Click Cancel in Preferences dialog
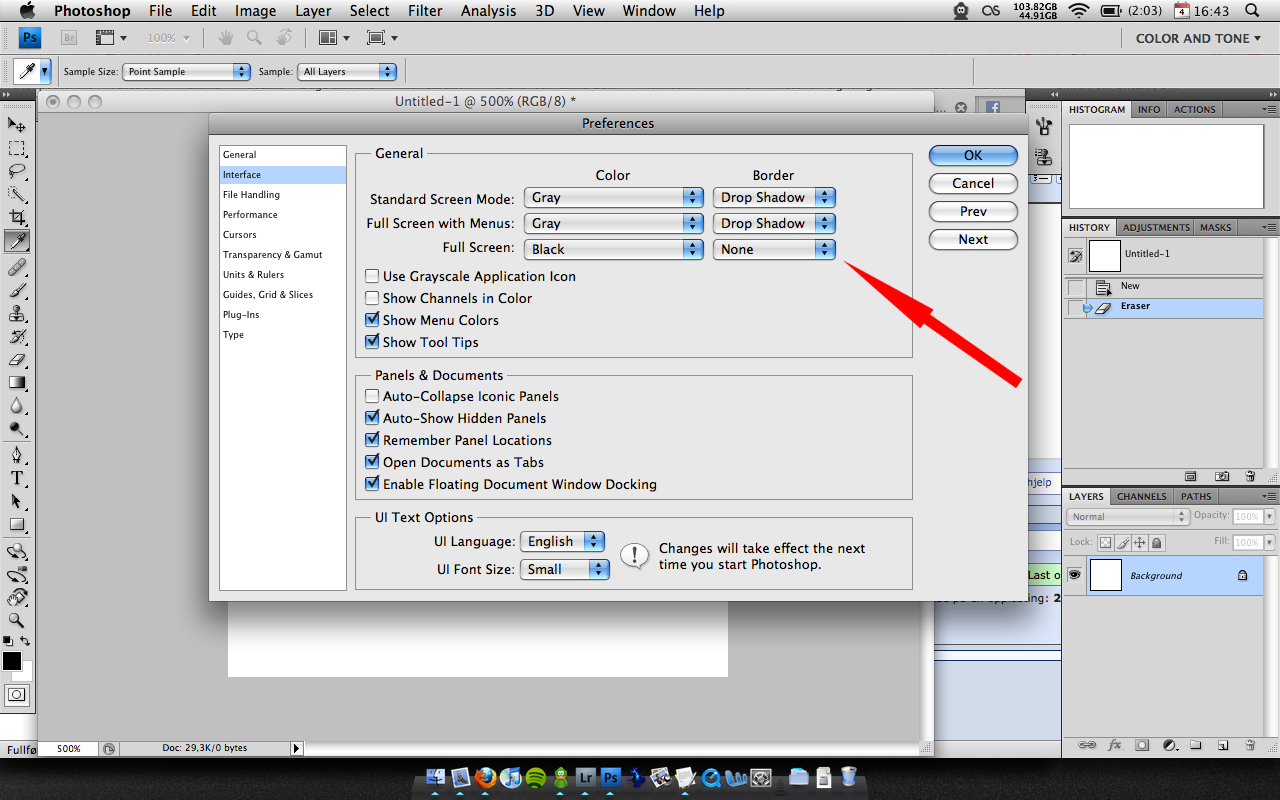The image size is (1280, 800). tap(973, 183)
